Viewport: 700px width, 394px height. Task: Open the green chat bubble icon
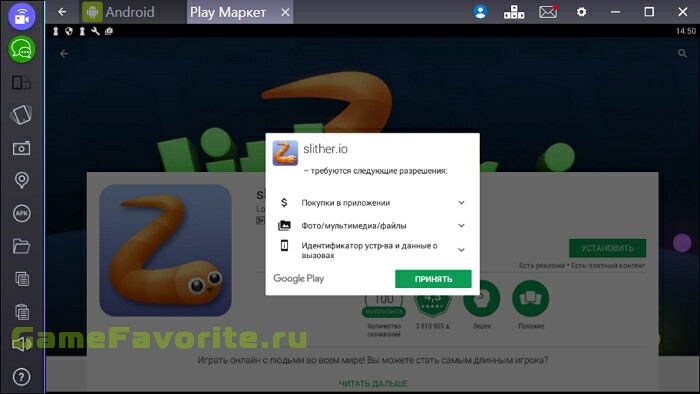[21, 50]
